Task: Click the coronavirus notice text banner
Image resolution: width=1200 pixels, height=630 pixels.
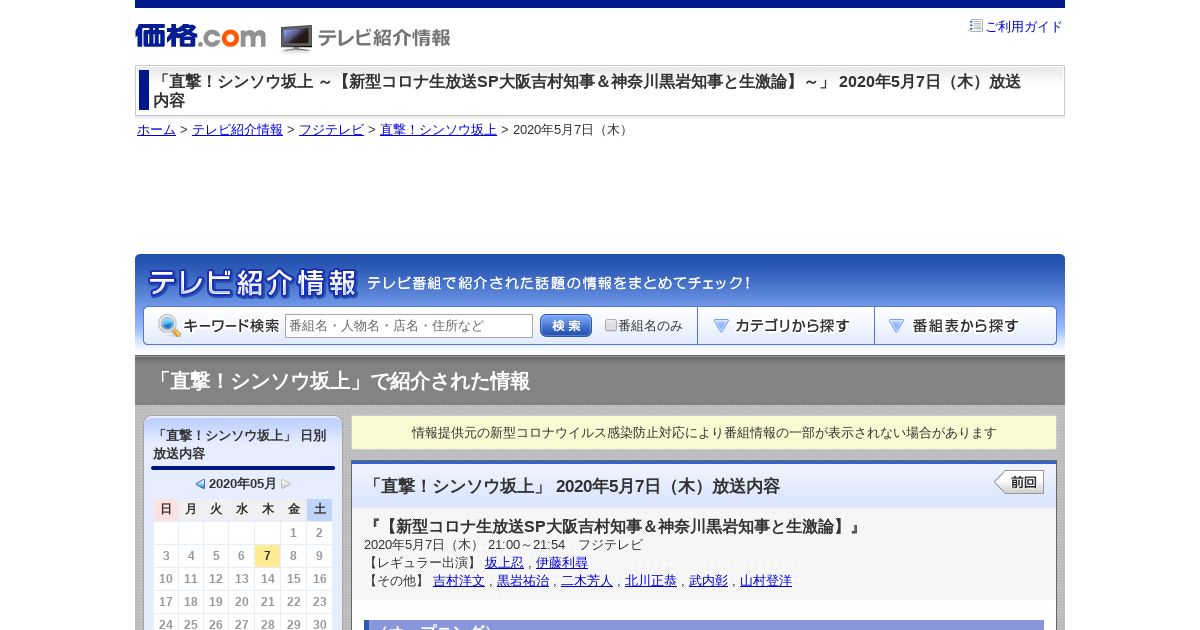Action: click(x=704, y=433)
